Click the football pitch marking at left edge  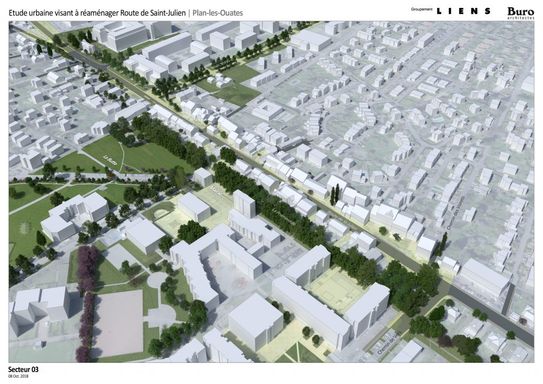[25, 228]
